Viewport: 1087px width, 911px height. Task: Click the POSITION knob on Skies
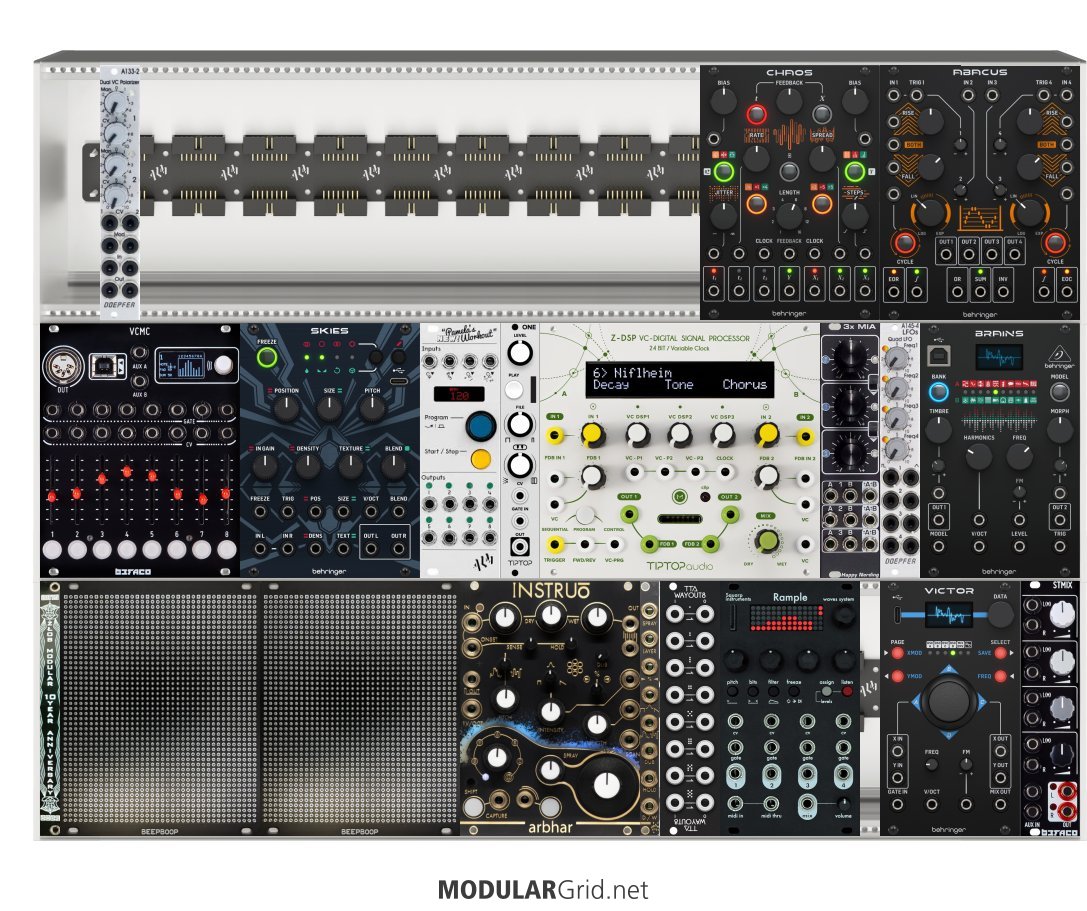[x=286, y=409]
